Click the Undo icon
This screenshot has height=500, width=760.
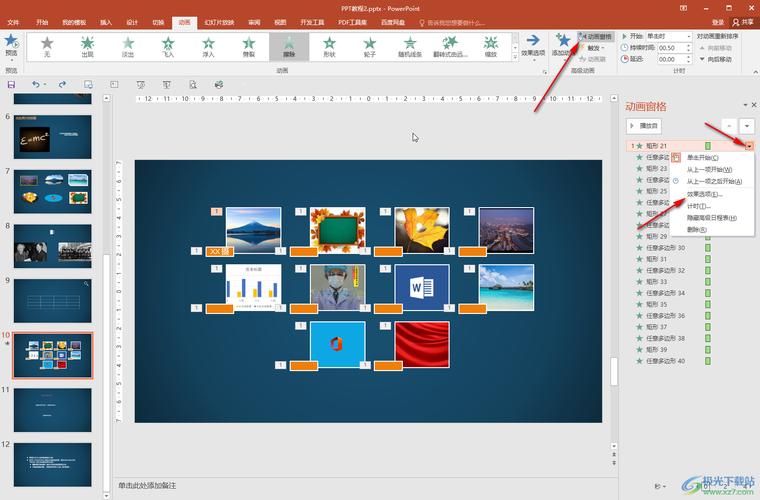point(35,84)
